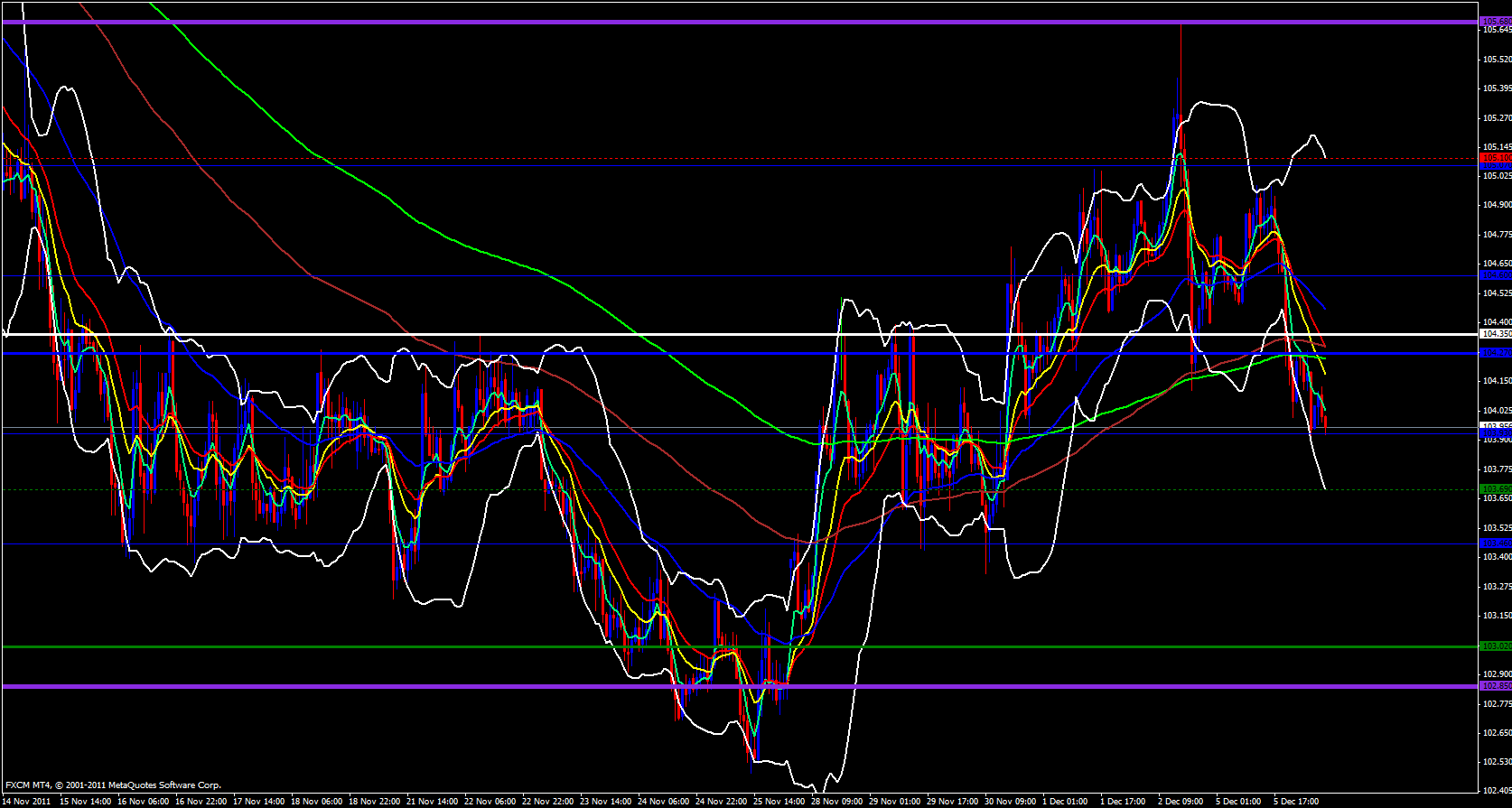Click the blue 104.600 price label

coord(1496,274)
